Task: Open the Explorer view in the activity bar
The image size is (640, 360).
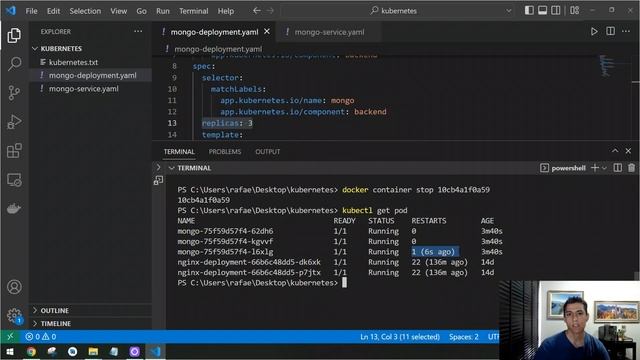Action: (14, 36)
